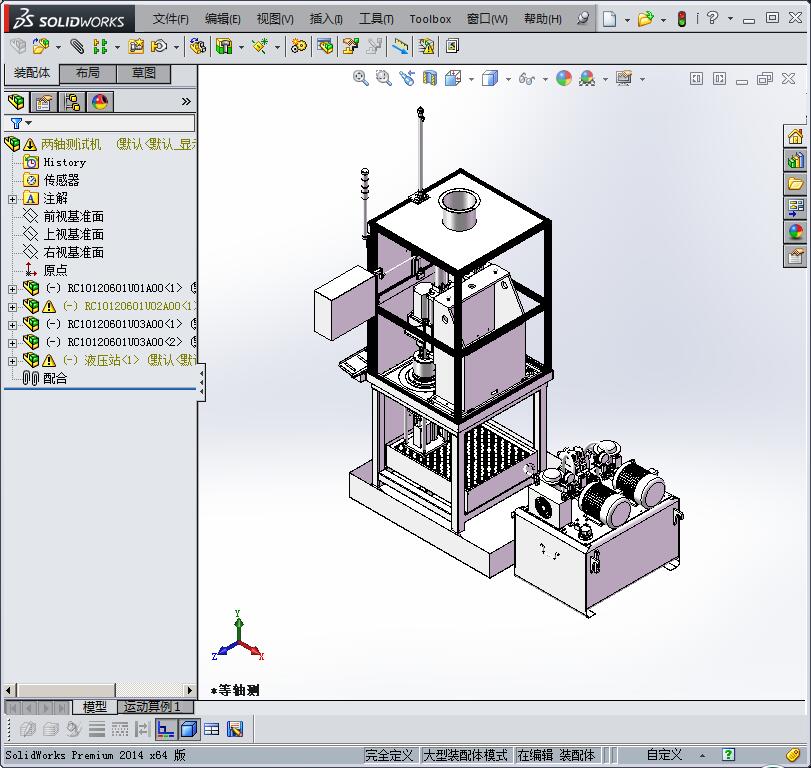
Task: Expand the 注解 annotations tree node
Action: (x=12, y=199)
